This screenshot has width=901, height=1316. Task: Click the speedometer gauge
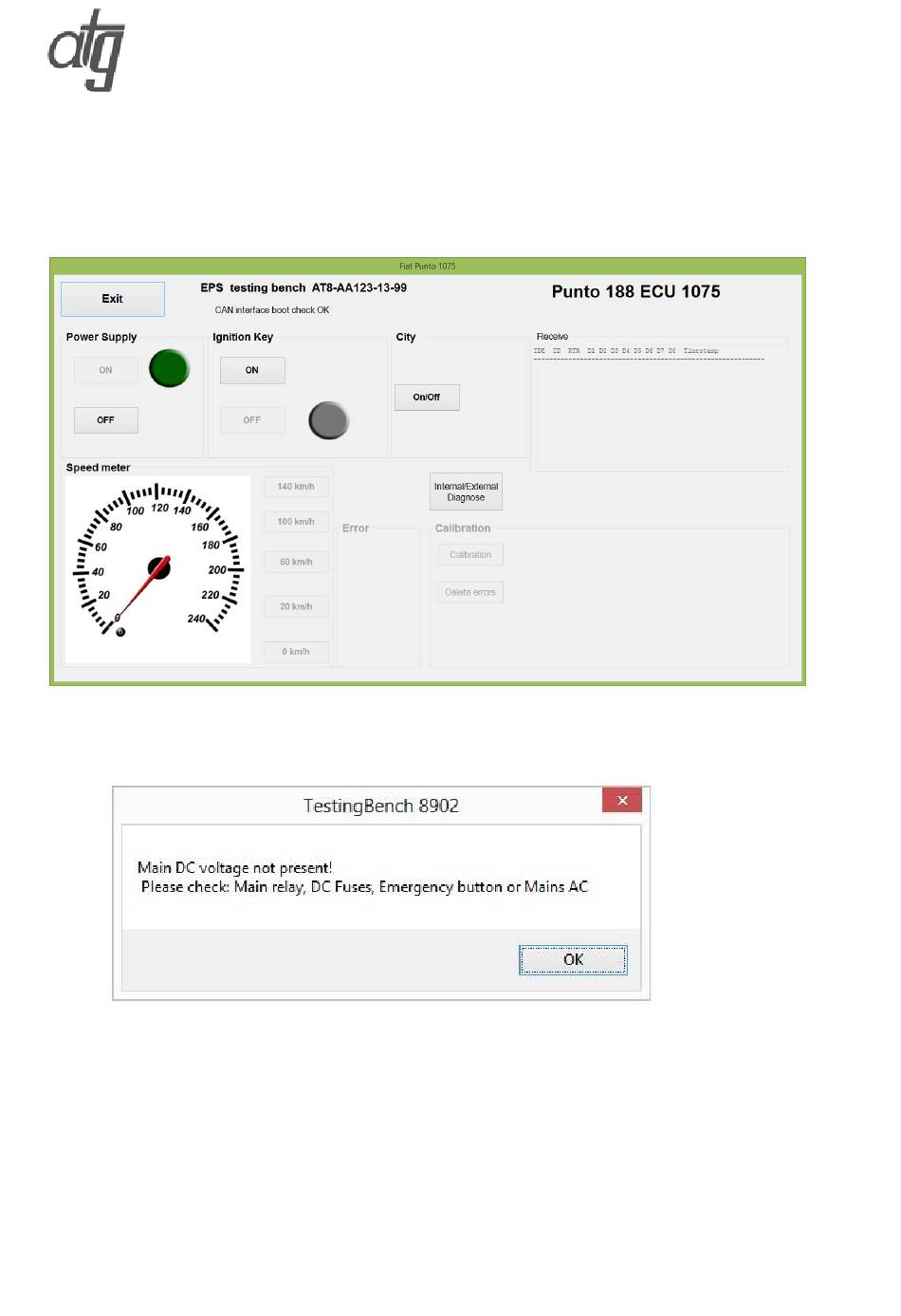click(157, 568)
